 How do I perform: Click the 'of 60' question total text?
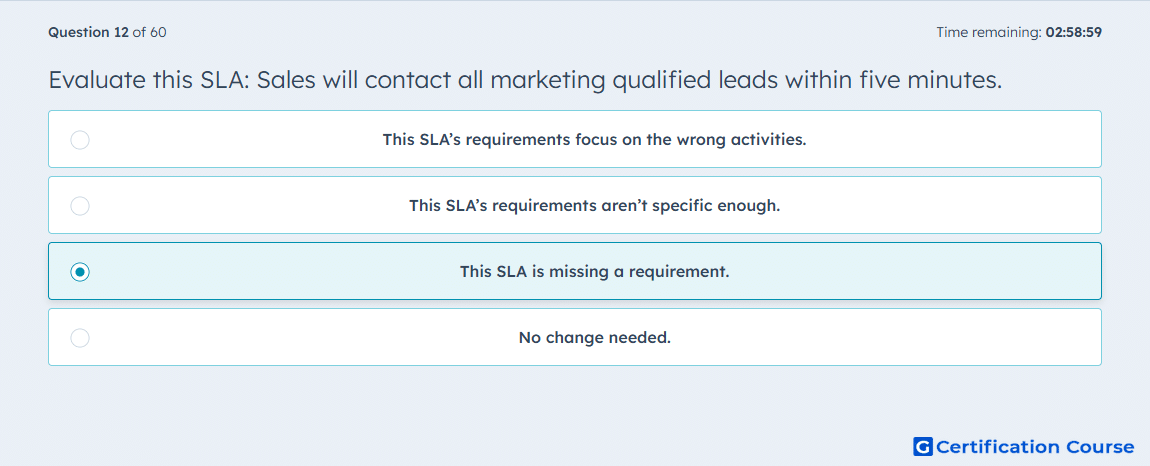149,32
